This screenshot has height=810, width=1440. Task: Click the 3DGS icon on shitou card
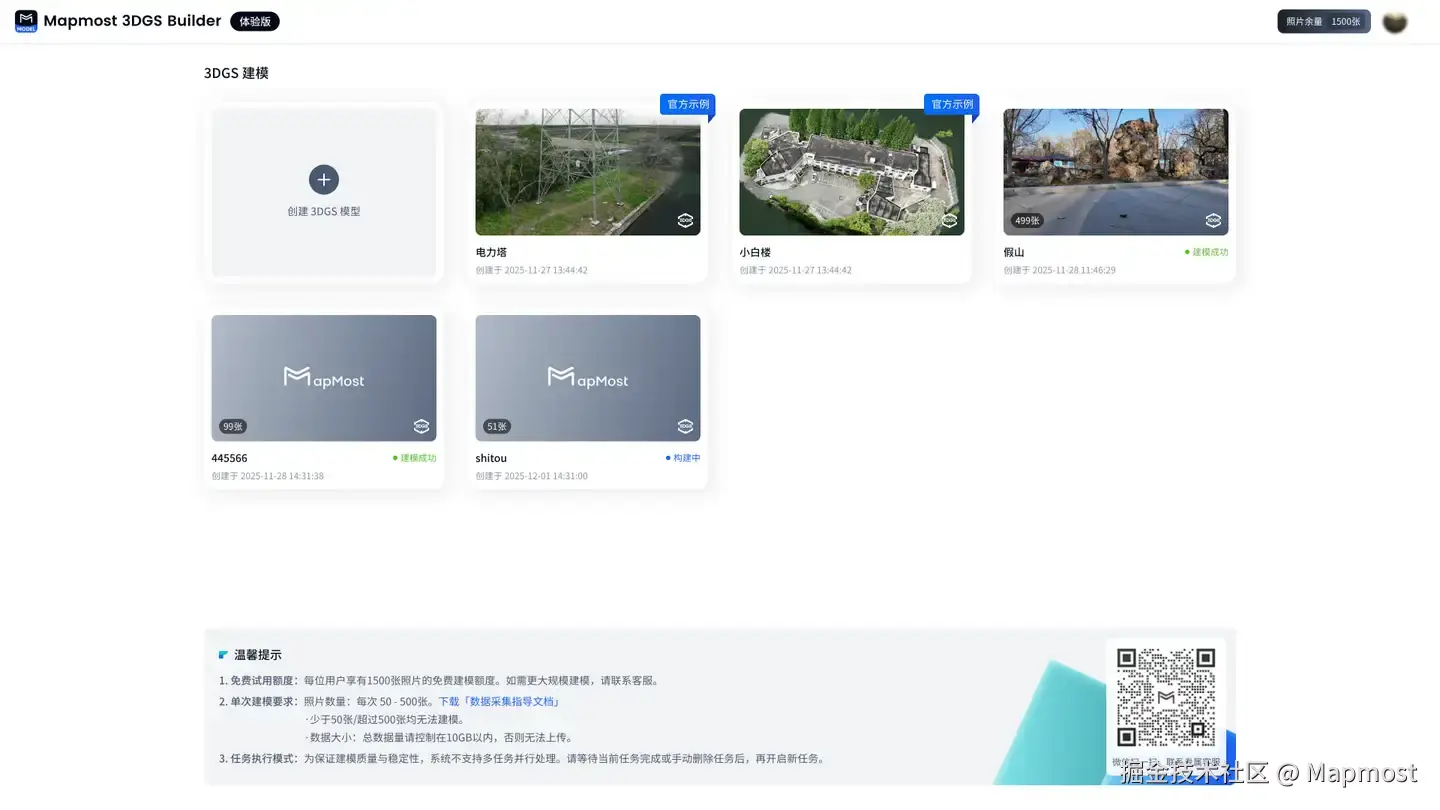pos(685,426)
